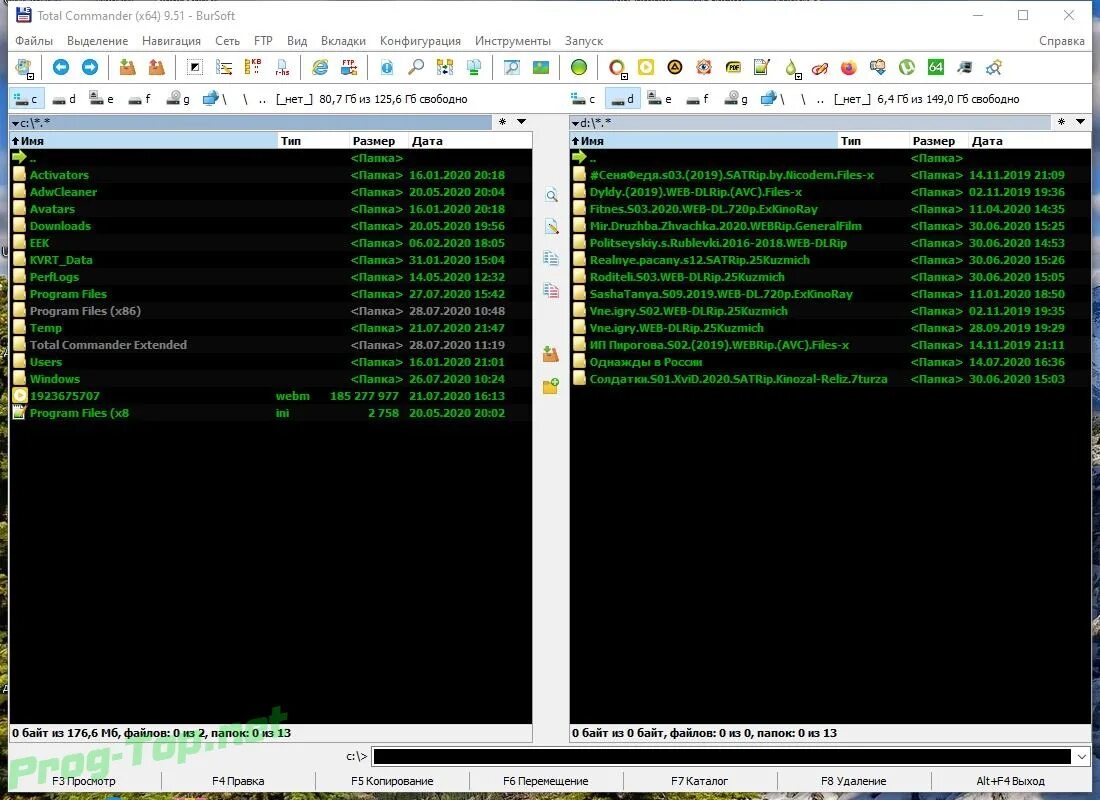Open left panel directory history dropdown arrow
Viewport: 1100px width, 800px height.
(522, 122)
